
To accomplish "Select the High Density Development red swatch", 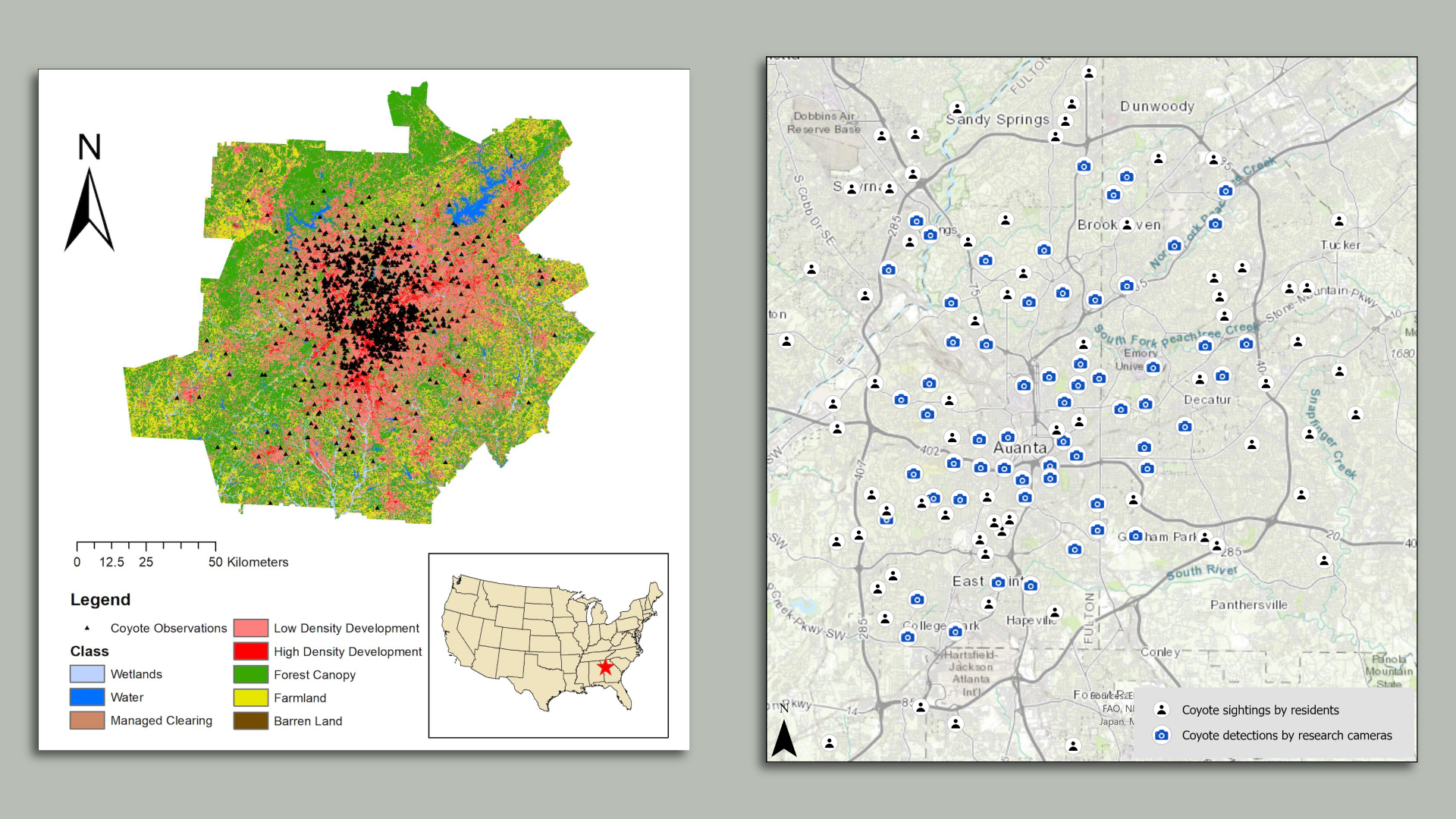I will click(x=252, y=651).
